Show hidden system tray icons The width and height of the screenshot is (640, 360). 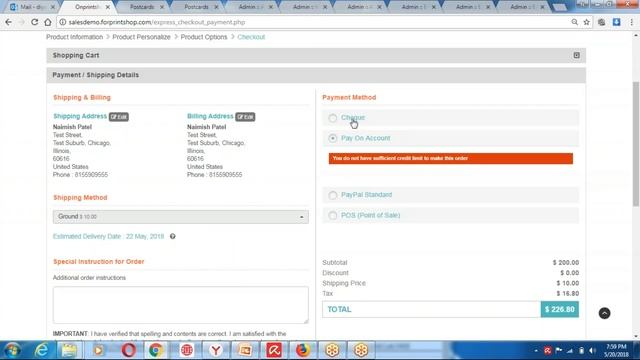(x=536, y=351)
